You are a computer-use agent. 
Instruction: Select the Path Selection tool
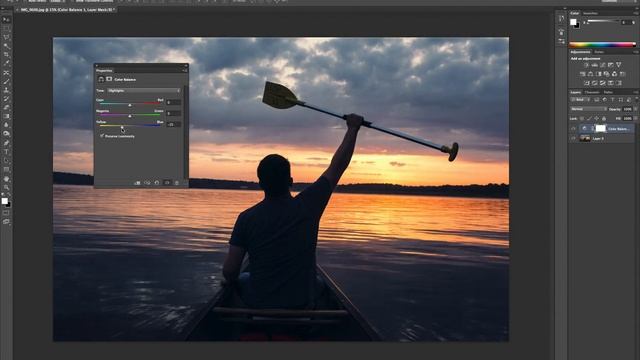click(x=6, y=161)
